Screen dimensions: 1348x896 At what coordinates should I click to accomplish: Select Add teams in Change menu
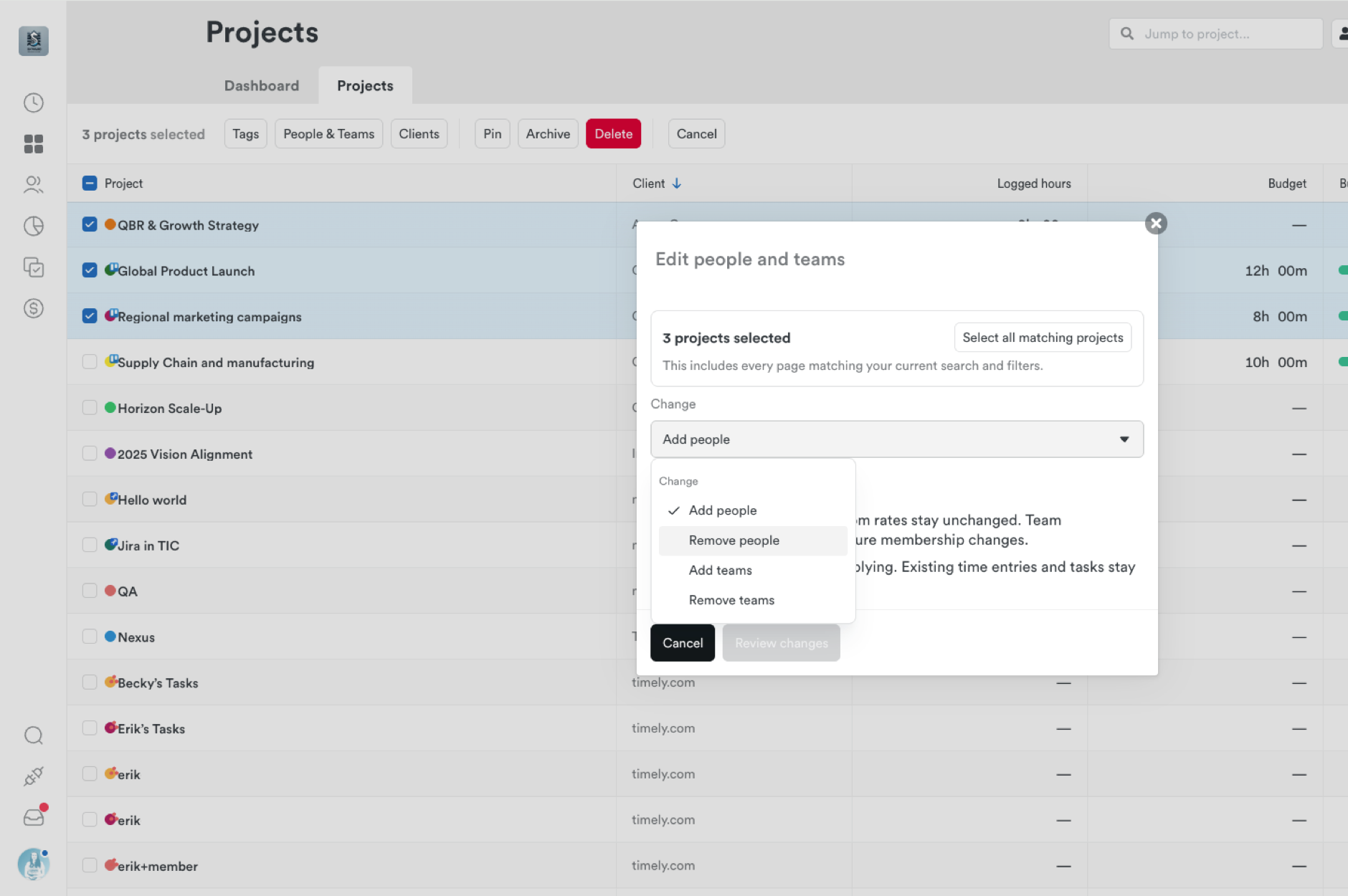pos(753,571)
